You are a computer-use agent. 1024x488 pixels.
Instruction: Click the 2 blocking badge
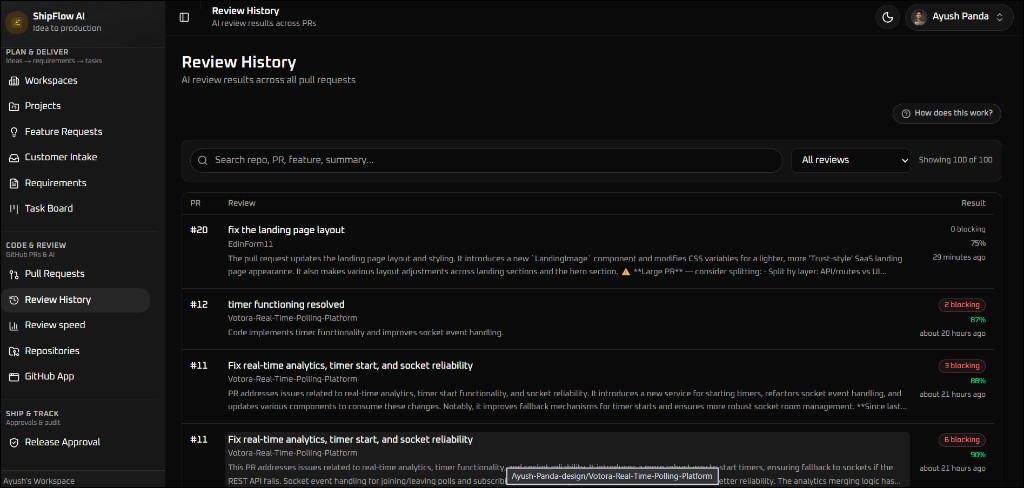pyautogui.click(x=962, y=305)
